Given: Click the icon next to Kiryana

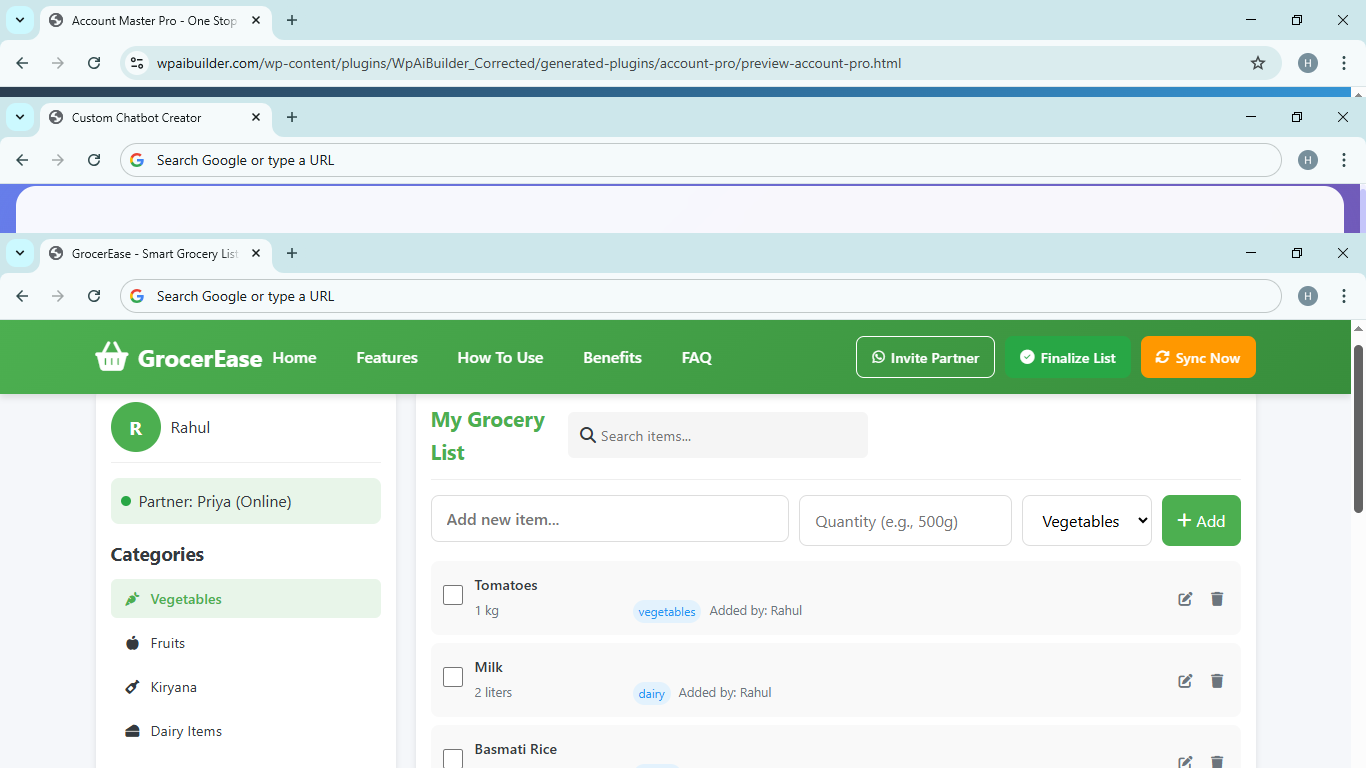Looking at the screenshot, I should (131, 687).
